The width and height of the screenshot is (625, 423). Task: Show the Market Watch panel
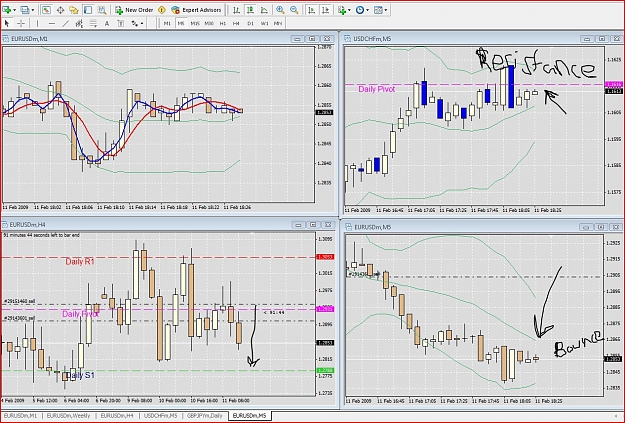pos(46,10)
